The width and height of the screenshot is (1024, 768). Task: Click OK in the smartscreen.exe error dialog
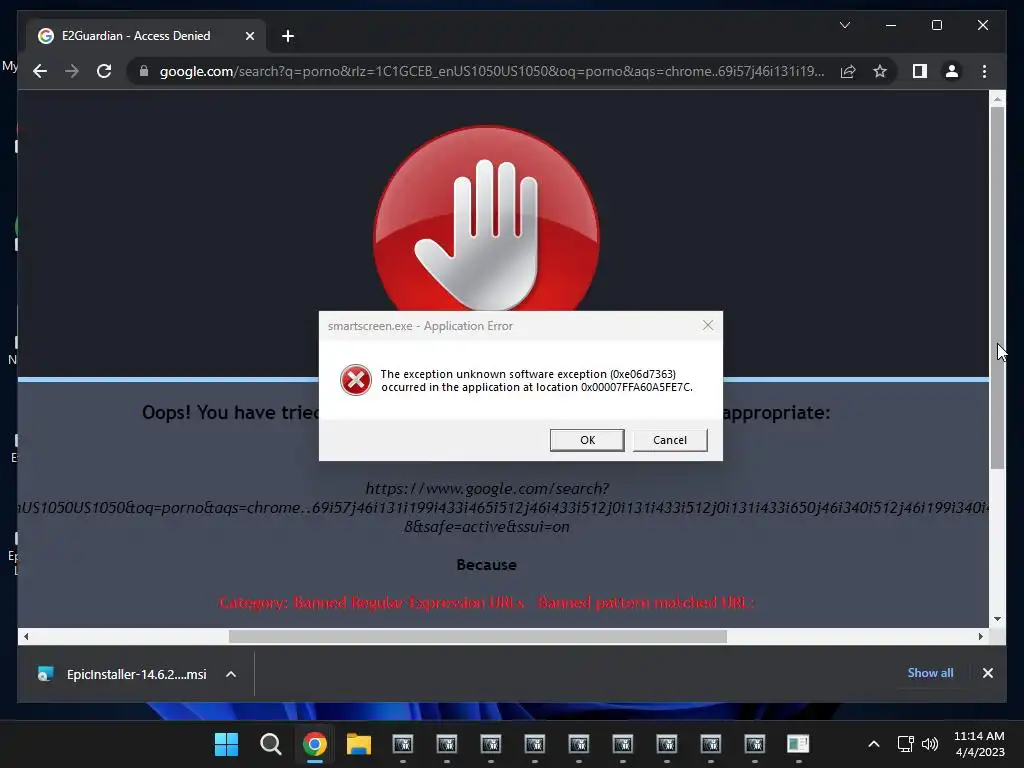click(x=587, y=440)
